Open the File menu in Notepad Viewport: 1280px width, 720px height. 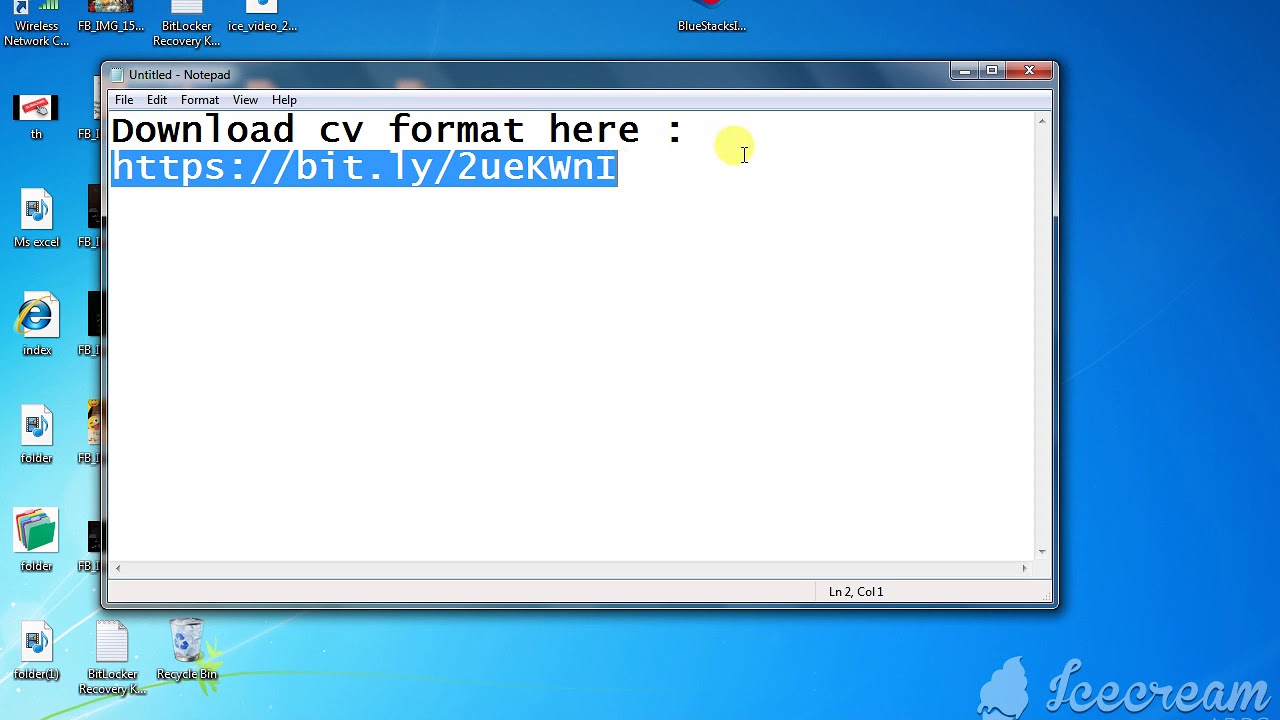pyautogui.click(x=124, y=100)
